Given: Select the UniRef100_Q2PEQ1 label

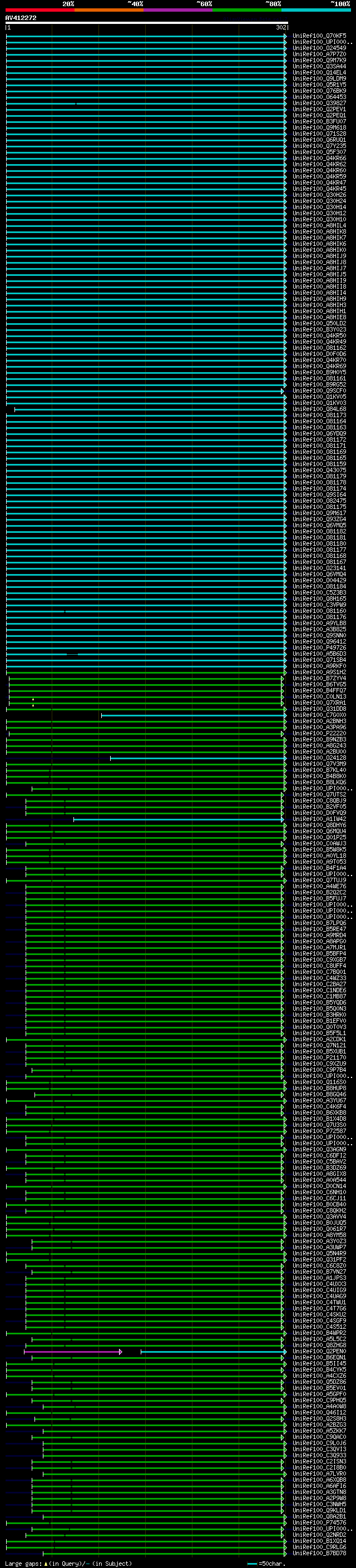Looking at the screenshot, I should pyautogui.click(x=319, y=115).
